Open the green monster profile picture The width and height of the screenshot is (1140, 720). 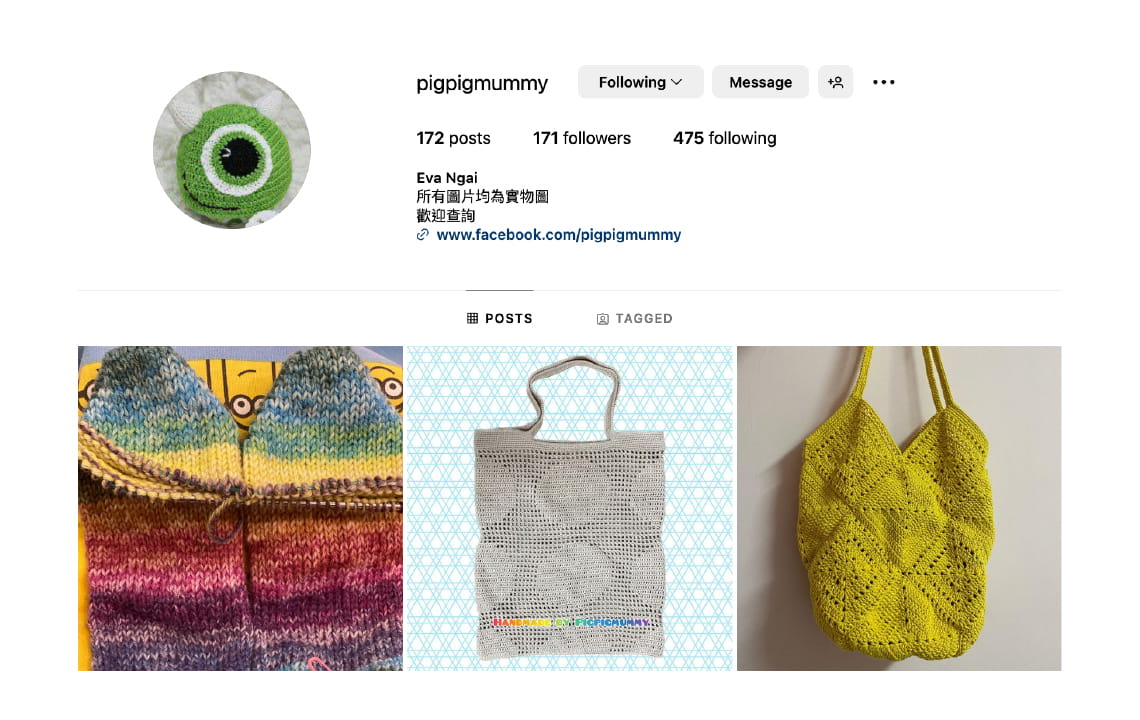coord(232,150)
